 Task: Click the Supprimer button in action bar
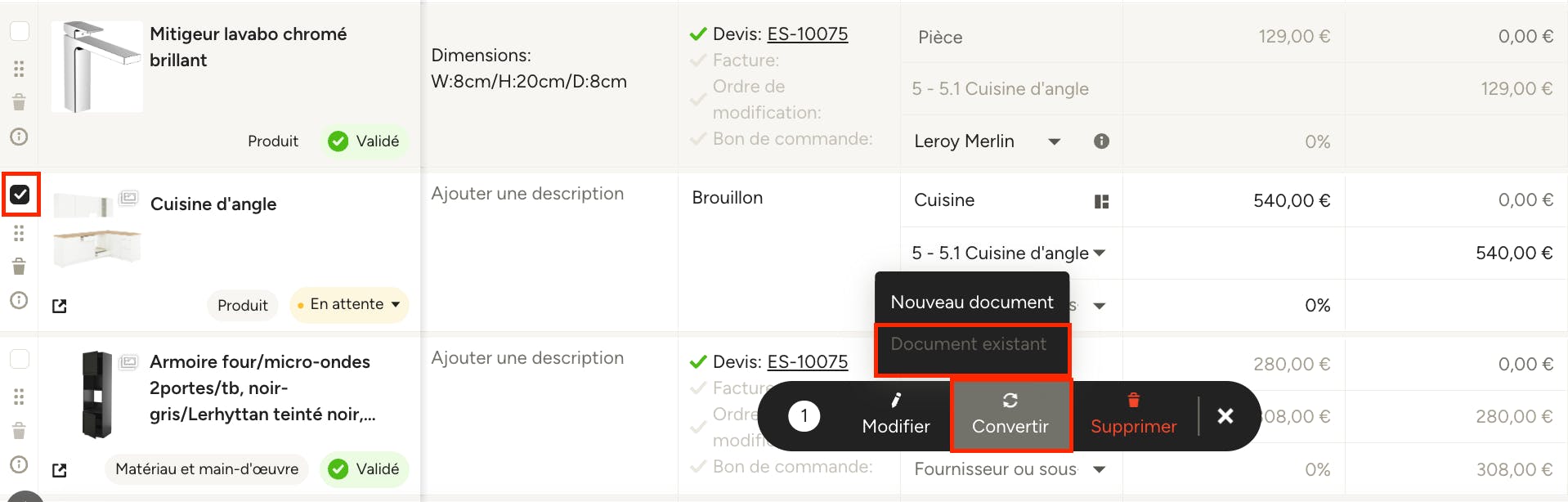click(x=1134, y=415)
